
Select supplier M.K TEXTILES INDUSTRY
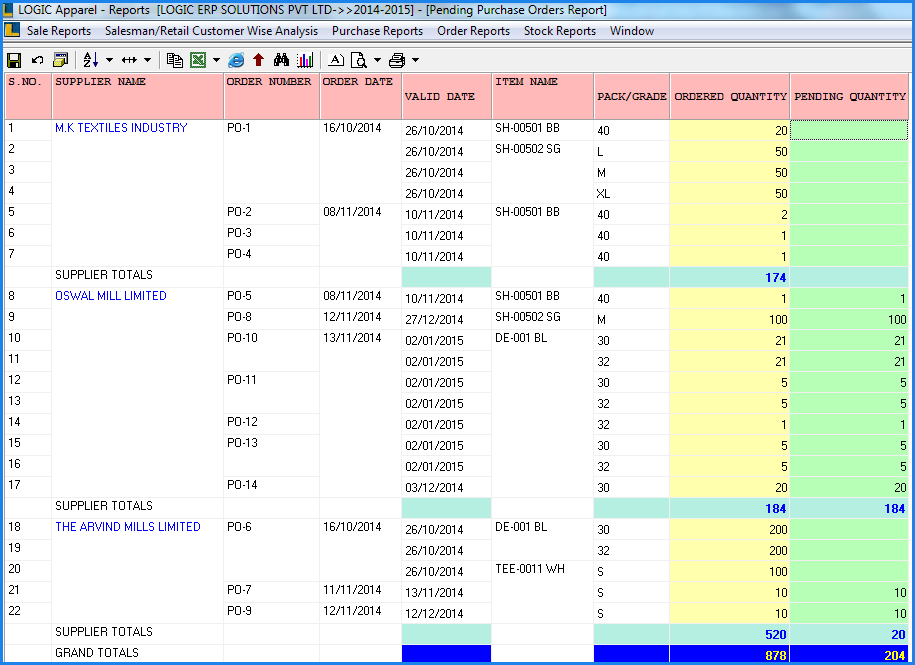(x=121, y=128)
